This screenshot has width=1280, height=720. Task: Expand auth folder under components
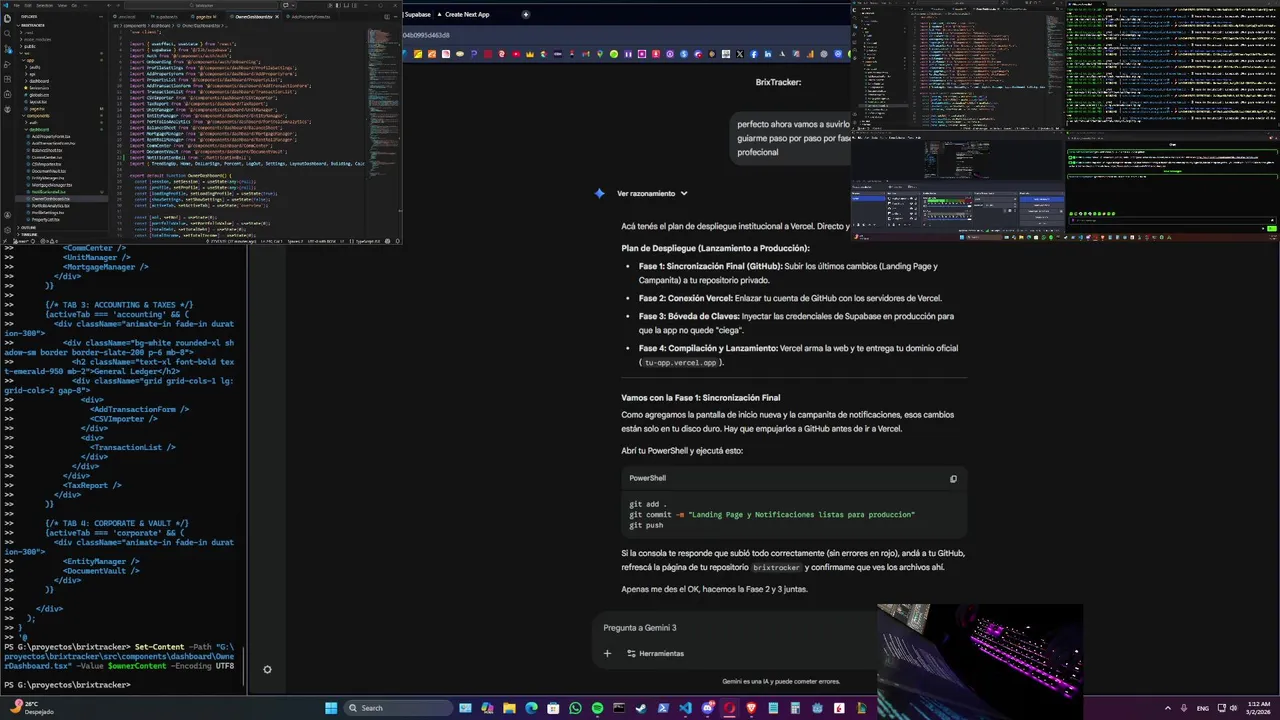tap(31, 122)
